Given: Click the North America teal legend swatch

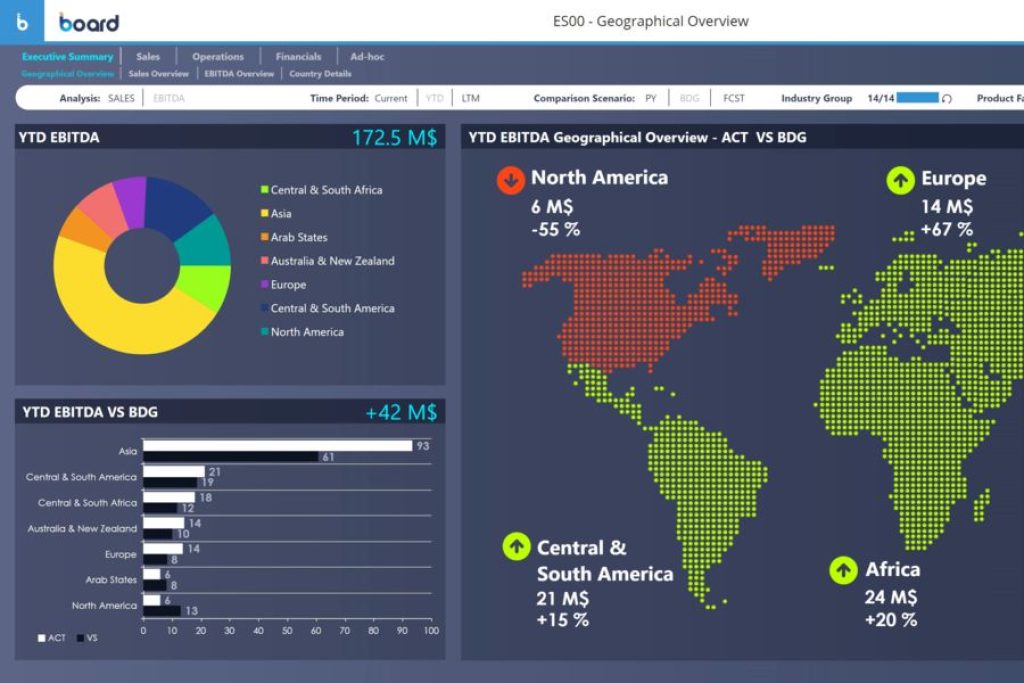Looking at the screenshot, I should pos(264,331).
